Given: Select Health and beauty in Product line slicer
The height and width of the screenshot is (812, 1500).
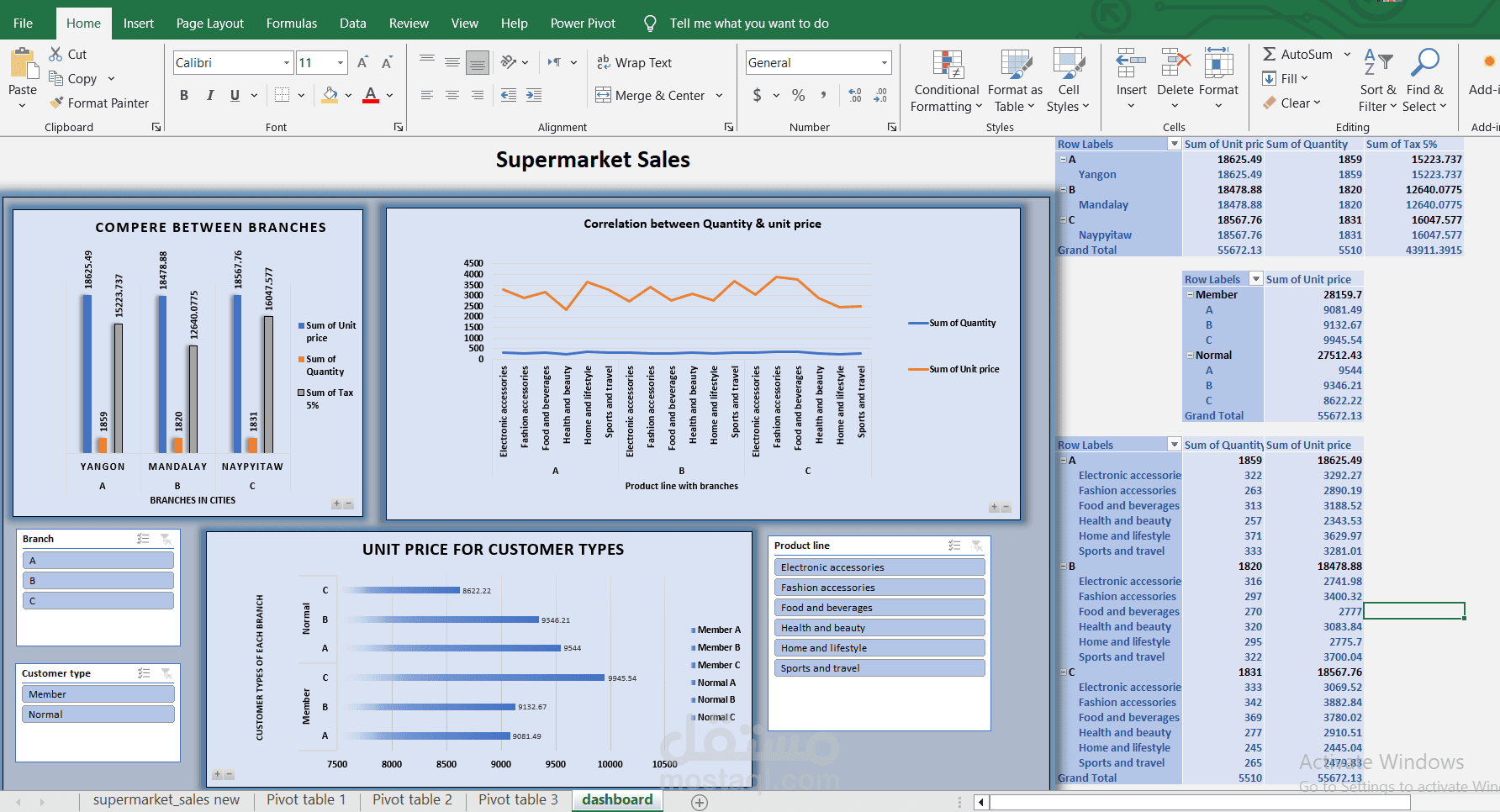Looking at the screenshot, I should point(879,628).
